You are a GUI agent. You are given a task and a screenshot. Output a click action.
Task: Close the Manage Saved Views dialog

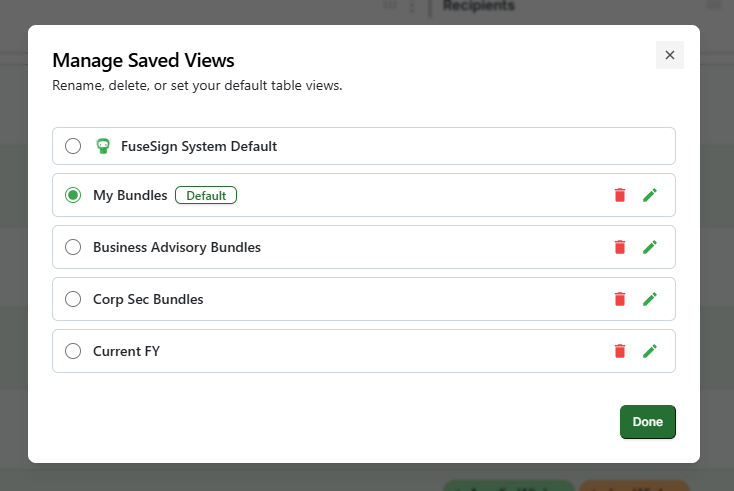pos(669,55)
